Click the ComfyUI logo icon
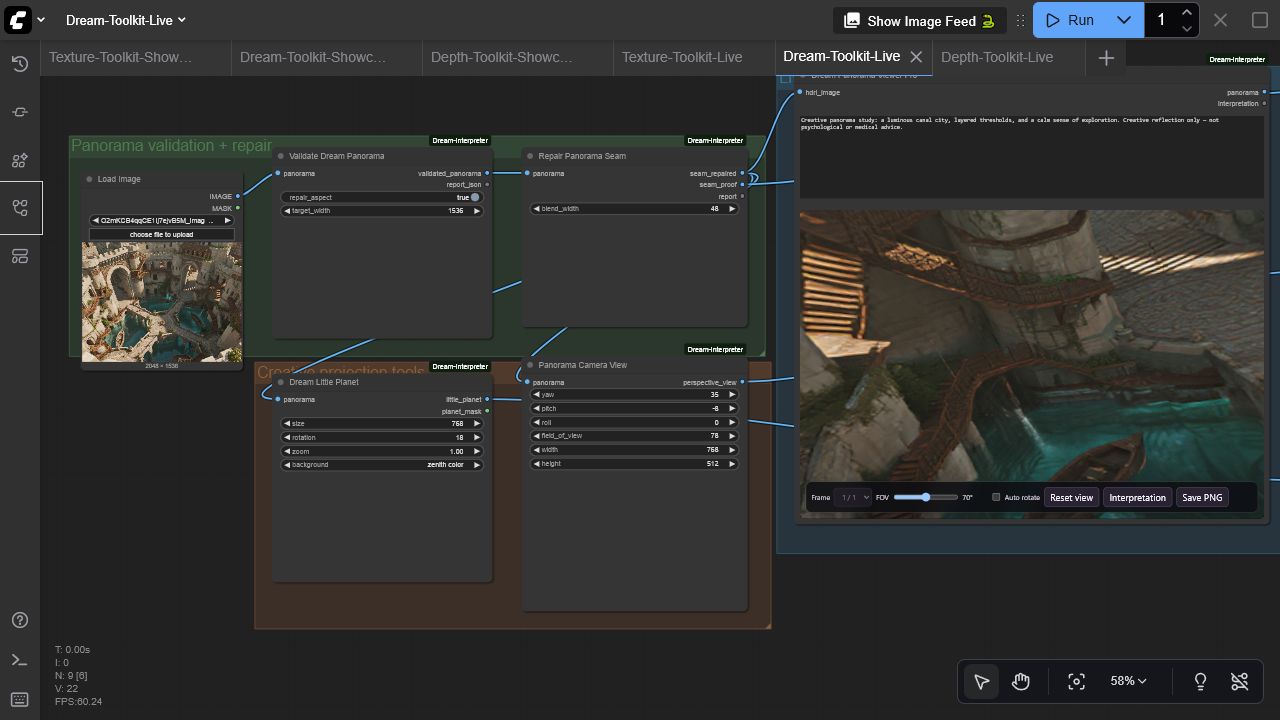This screenshot has width=1280, height=720. coord(17,20)
